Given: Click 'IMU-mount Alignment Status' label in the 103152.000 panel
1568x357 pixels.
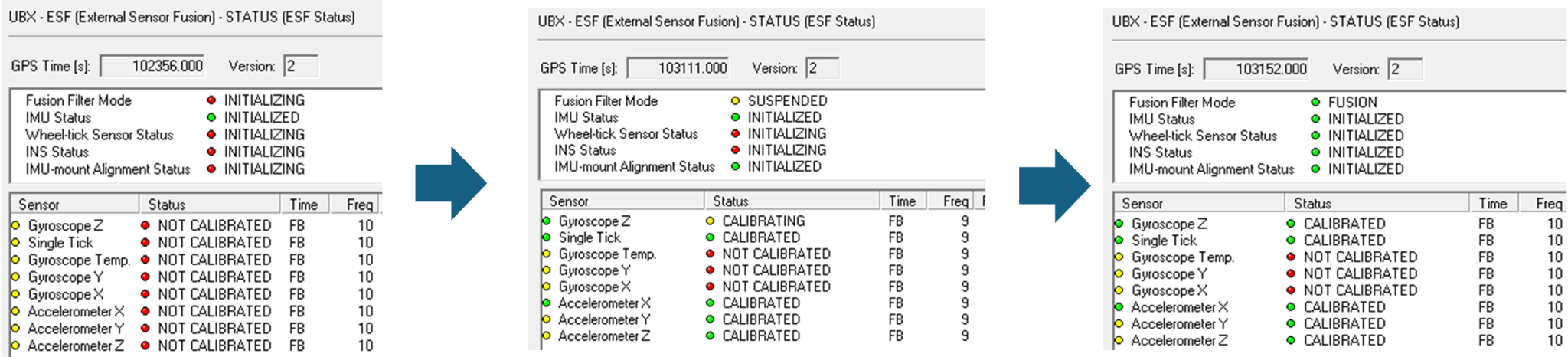Looking at the screenshot, I should click(1211, 169).
